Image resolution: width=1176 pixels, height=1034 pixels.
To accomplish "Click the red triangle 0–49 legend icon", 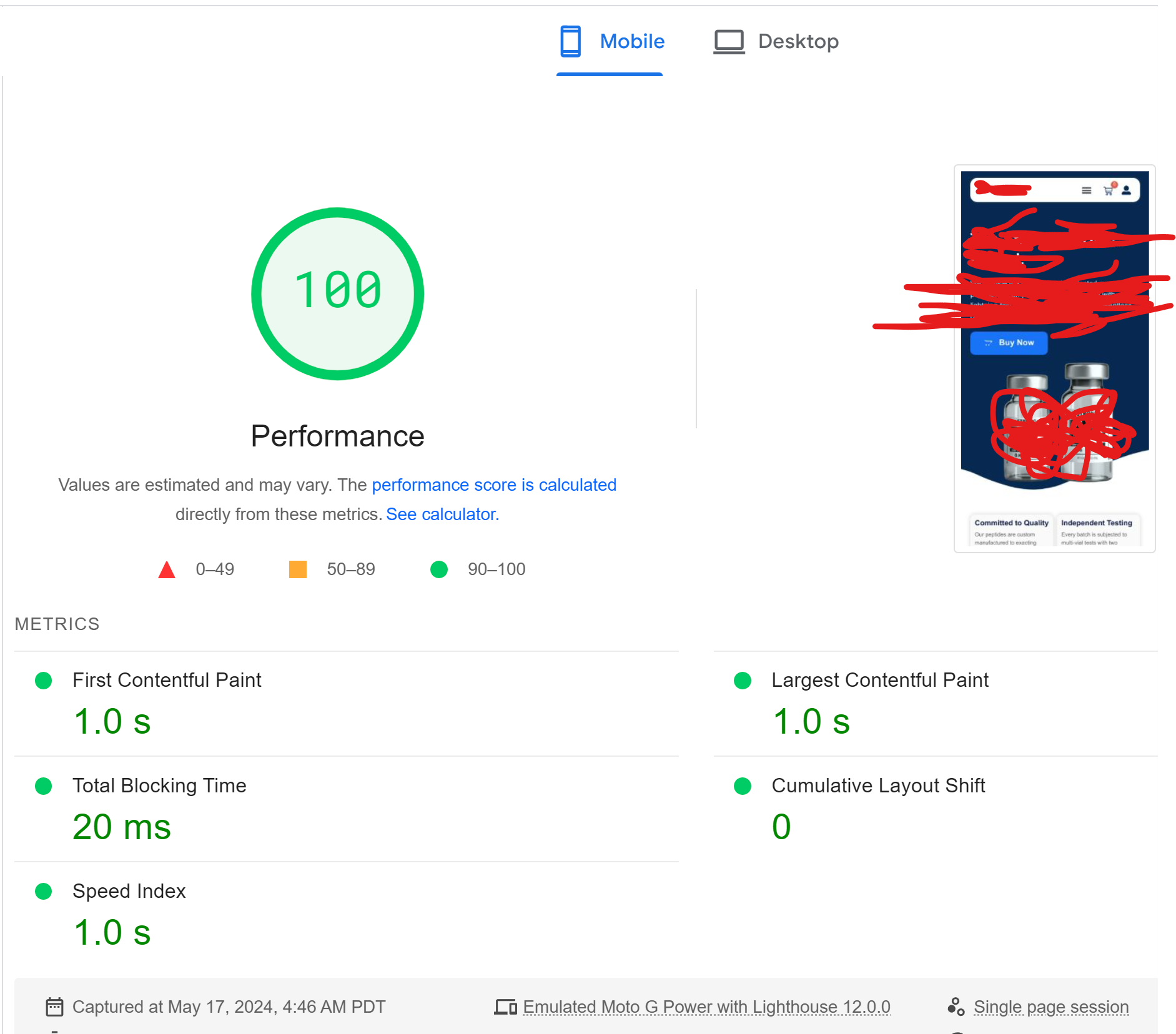I will pos(167,569).
